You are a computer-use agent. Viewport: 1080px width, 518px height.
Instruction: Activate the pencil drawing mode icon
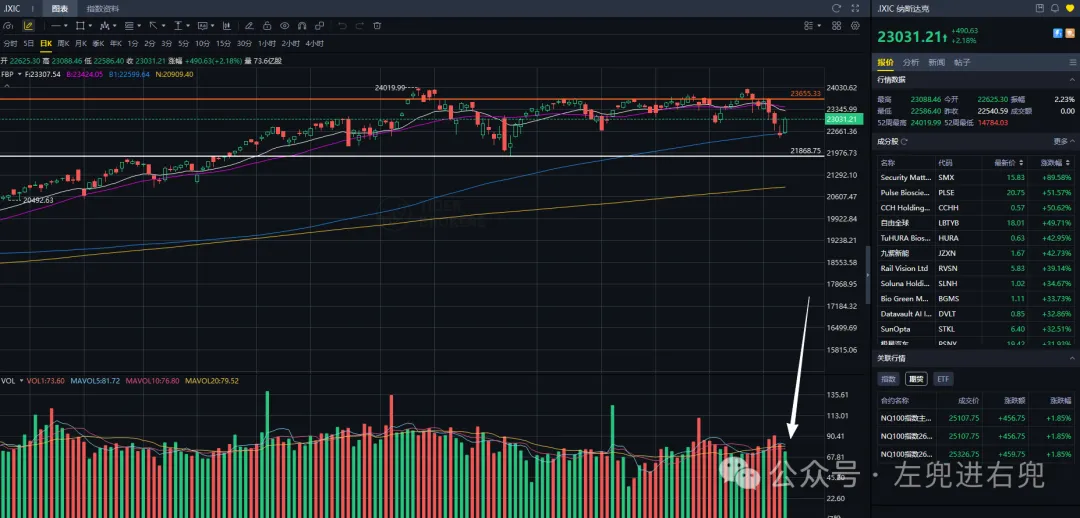tap(28, 25)
